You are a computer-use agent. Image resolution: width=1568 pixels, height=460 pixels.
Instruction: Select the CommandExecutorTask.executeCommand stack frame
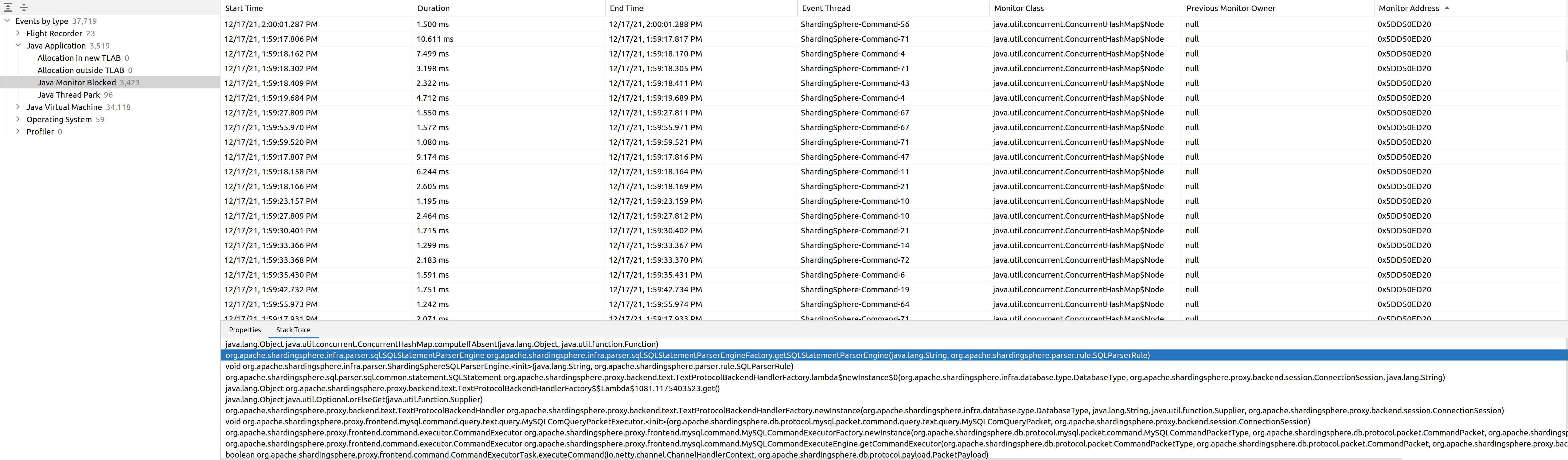click(x=894, y=454)
